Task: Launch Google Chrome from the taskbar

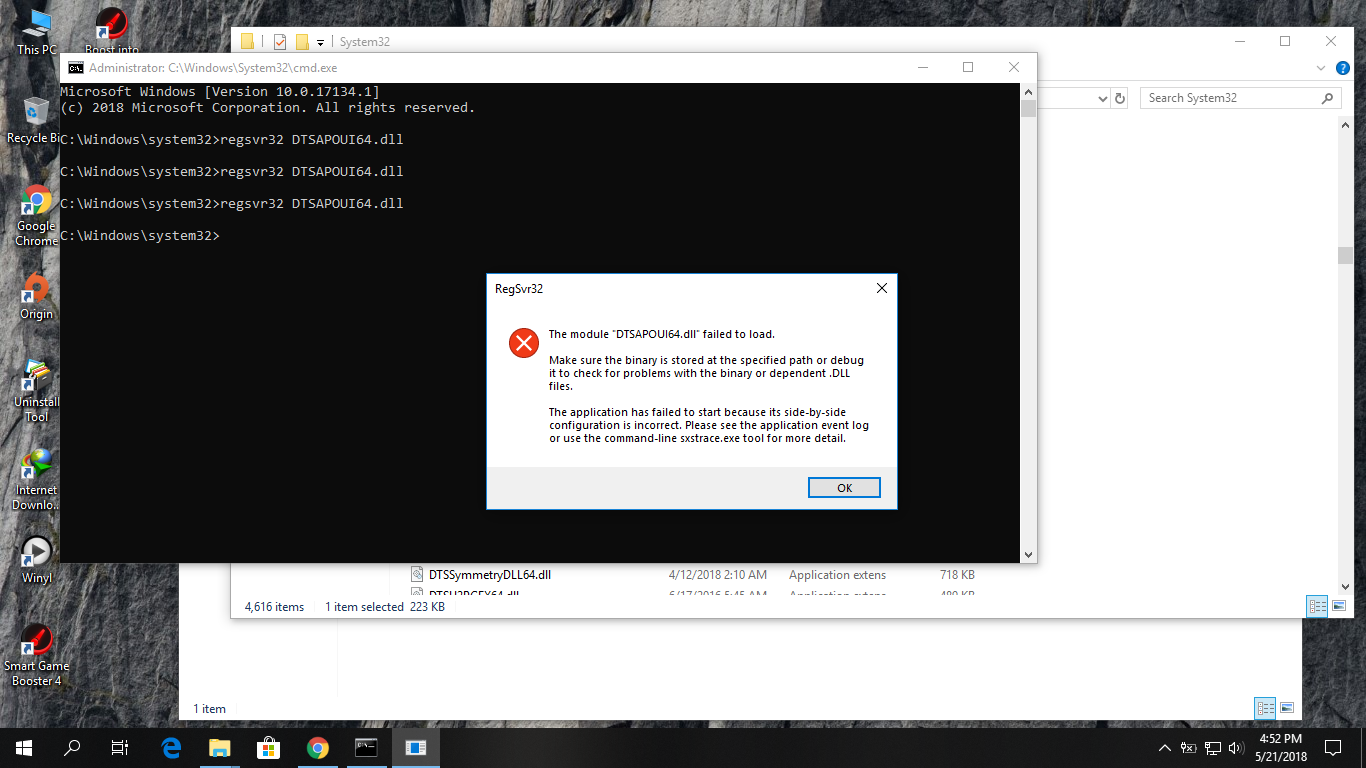Action: (x=317, y=747)
